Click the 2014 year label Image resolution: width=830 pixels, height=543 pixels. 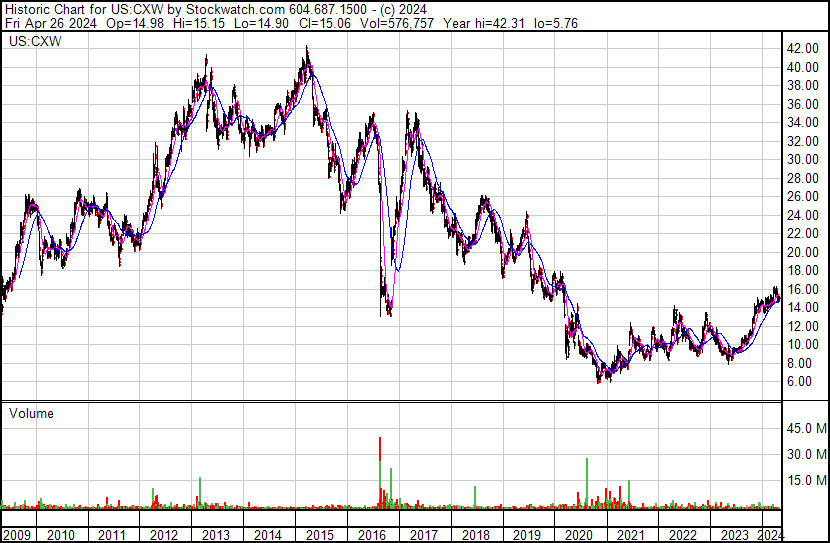pos(268,535)
